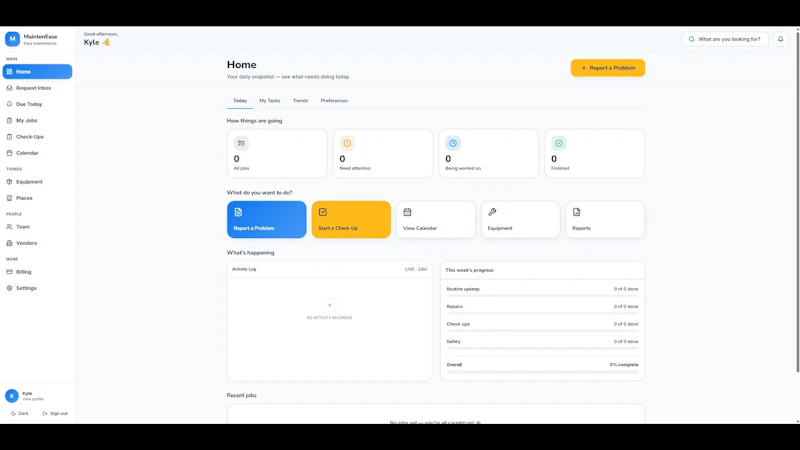Screen dimensions: 800x450
Task: Click the yellow Report a Problem button
Action: tap(608, 68)
